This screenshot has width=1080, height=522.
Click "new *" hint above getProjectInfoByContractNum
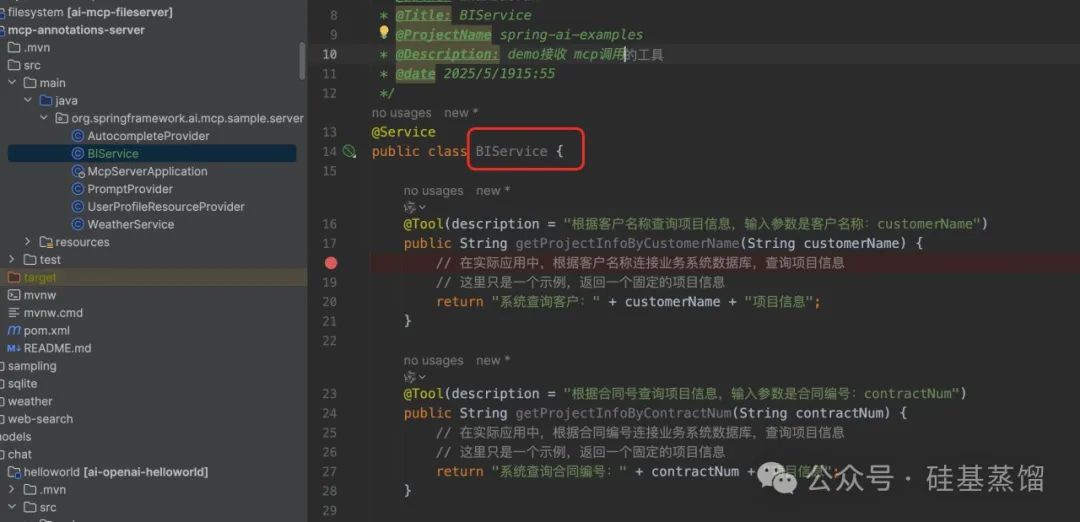point(492,361)
